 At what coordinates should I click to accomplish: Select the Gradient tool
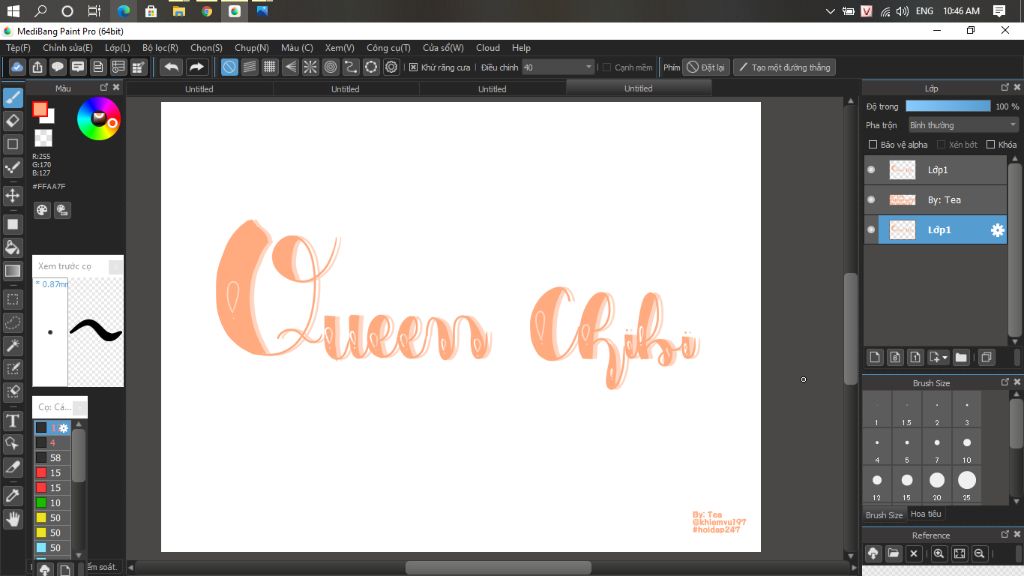[x=12, y=271]
